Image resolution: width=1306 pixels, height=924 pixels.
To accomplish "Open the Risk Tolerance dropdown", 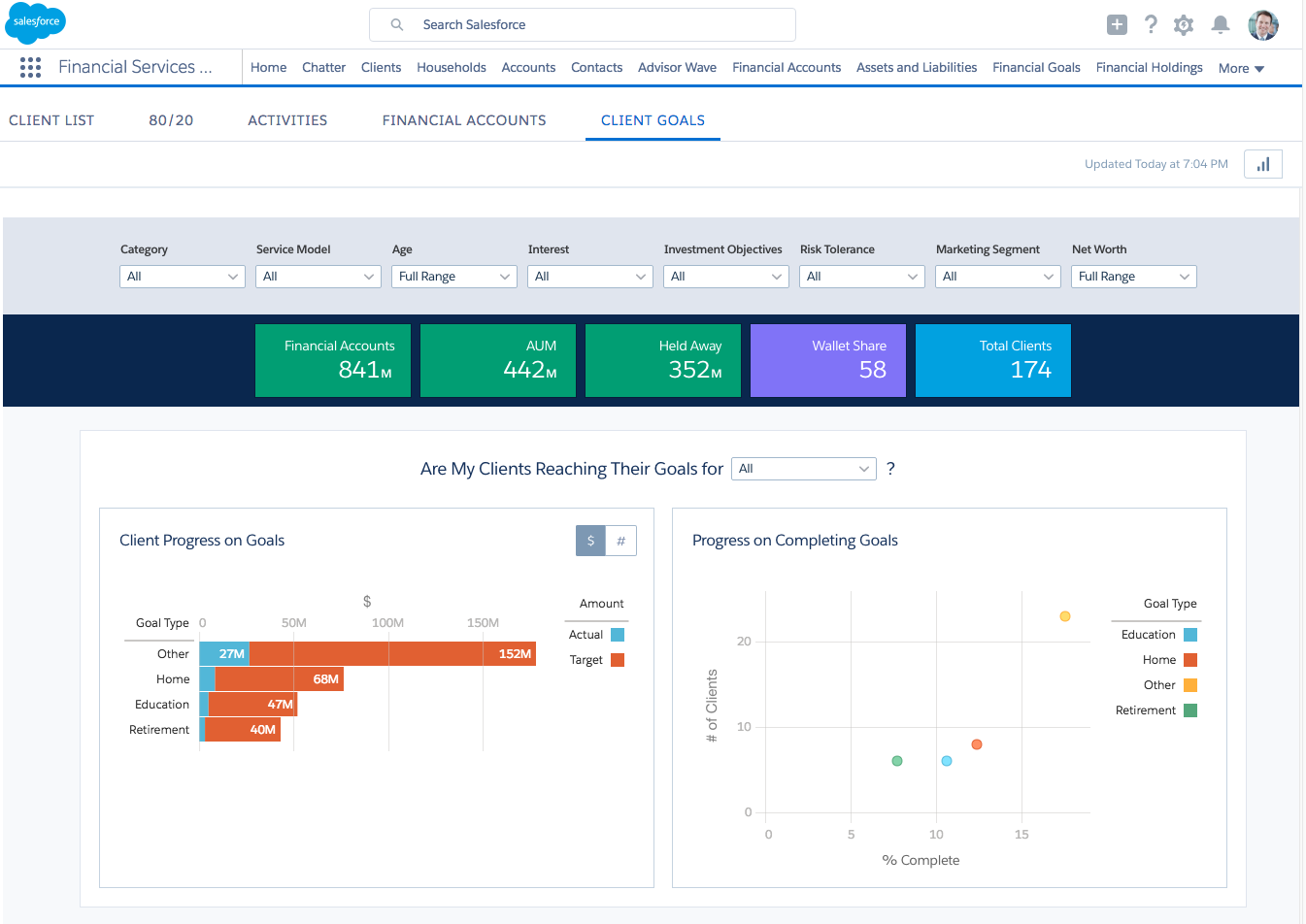I will tap(861, 277).
